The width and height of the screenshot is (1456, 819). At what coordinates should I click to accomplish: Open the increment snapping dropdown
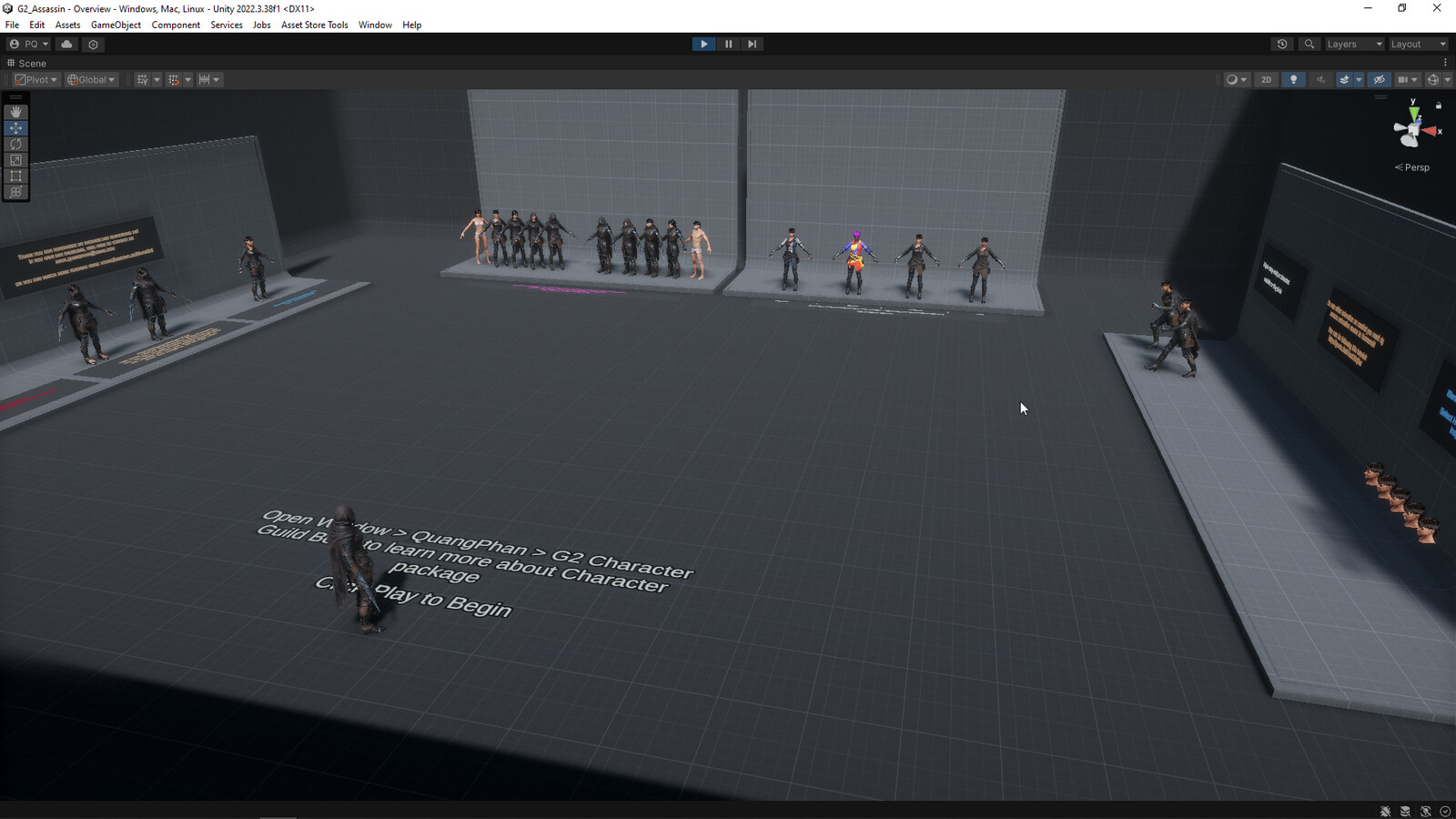pos(209,79)
